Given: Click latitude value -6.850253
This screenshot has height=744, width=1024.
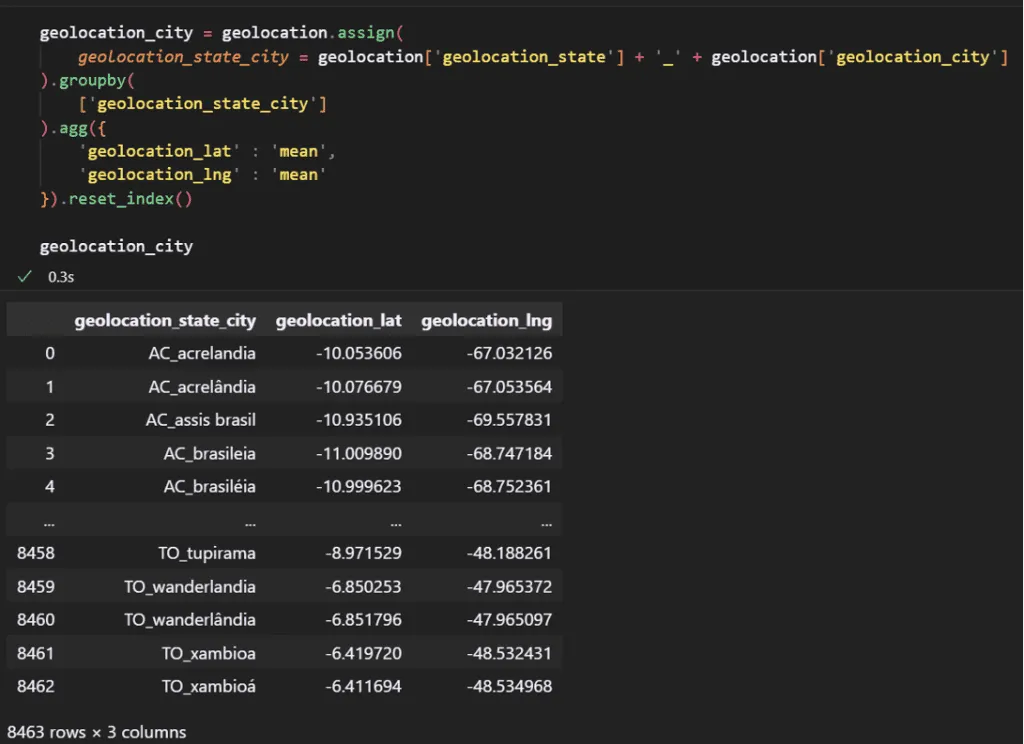Looking at the screenshot, I should (363, 587).
